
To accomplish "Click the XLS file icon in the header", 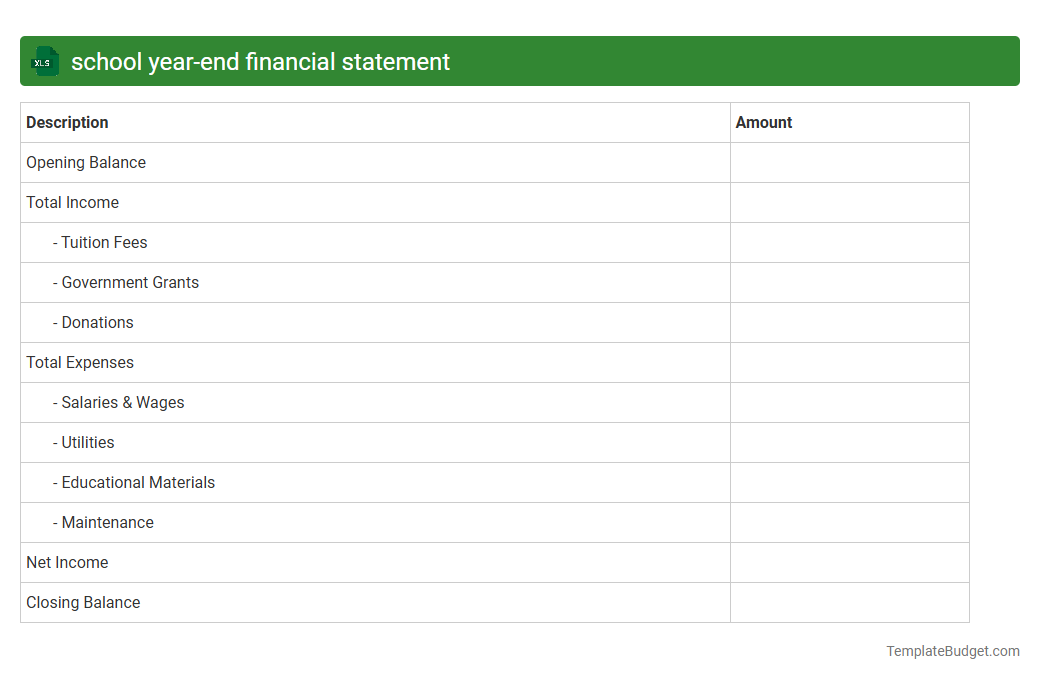I will click(44, 61).
